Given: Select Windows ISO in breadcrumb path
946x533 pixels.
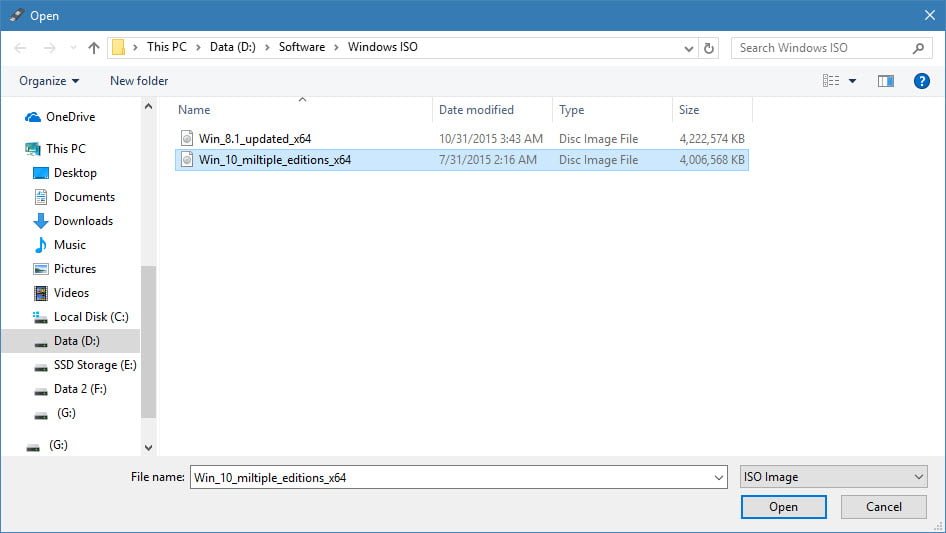Looking at the screenshot, I should click(x=383, y=47).
